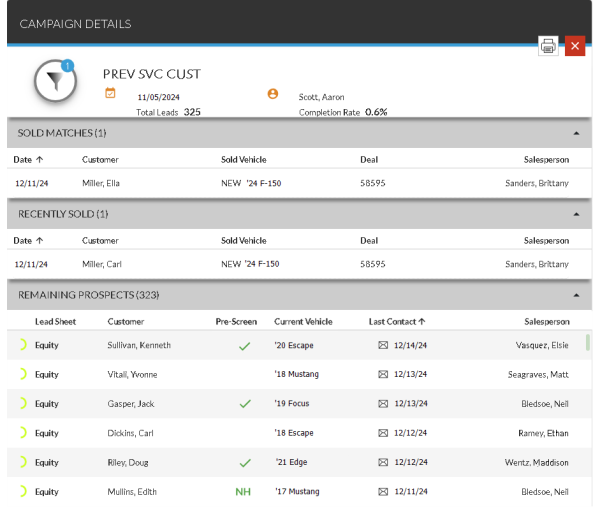This screenshot has width=600, height=514.
Task: Click envelope icon in Sullivan, Kenneth row
Action: coord(382,345)
